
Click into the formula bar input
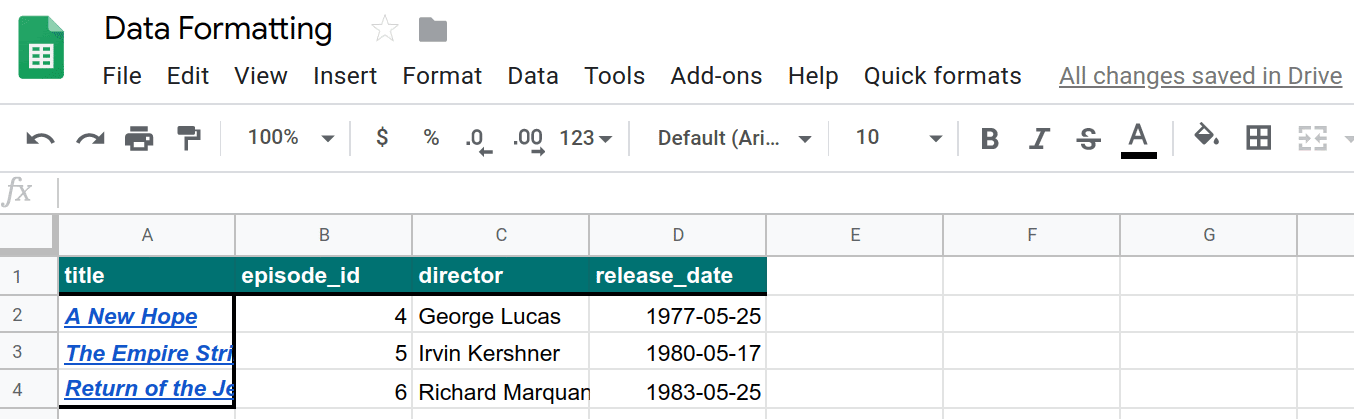coord(700,192)
